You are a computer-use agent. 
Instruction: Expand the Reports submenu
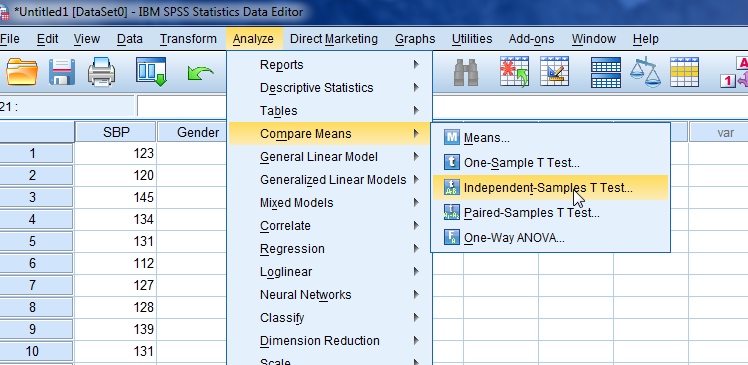pos(330,64)
